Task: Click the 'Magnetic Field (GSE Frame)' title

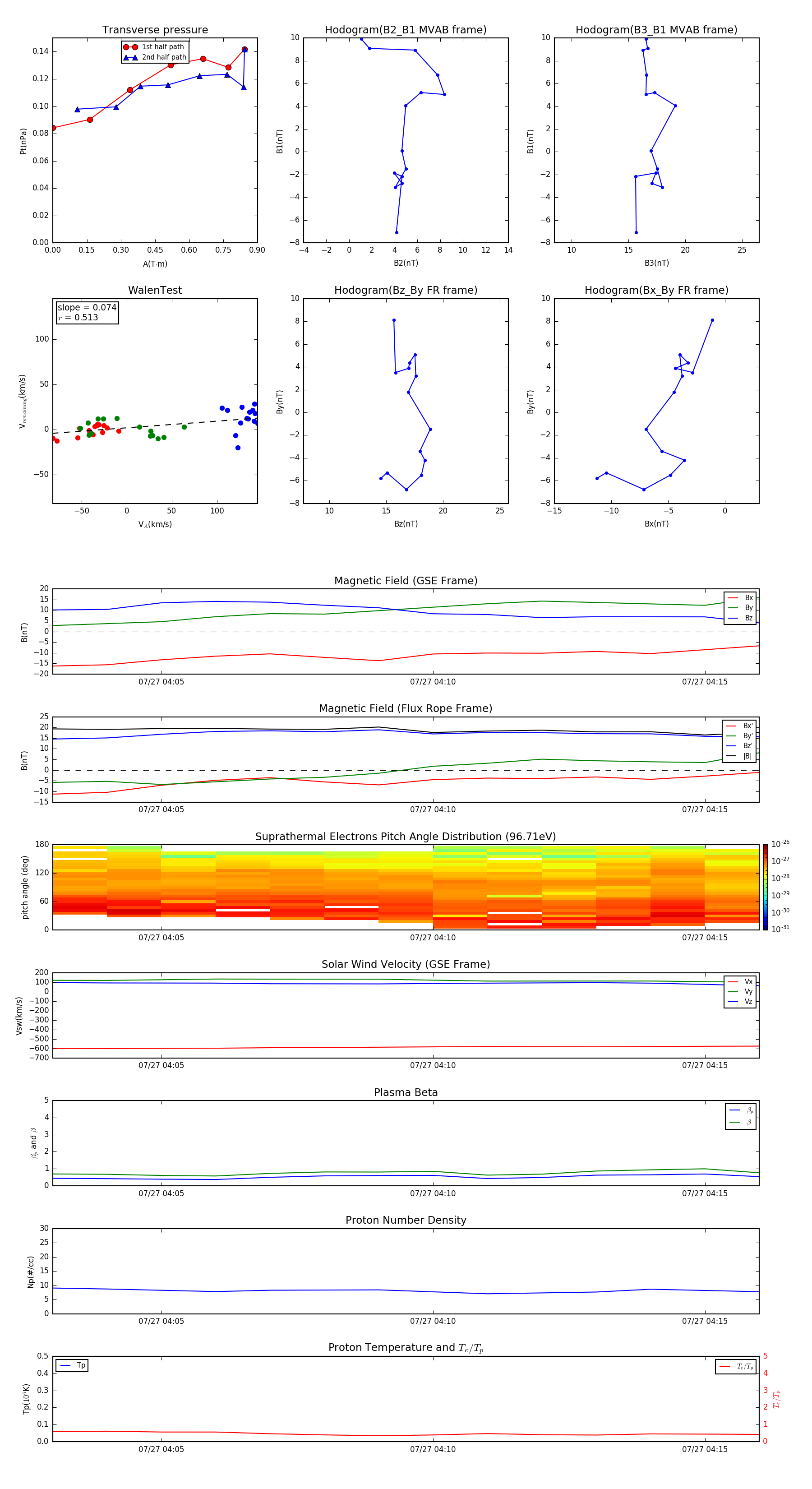Action: (406, 581)
